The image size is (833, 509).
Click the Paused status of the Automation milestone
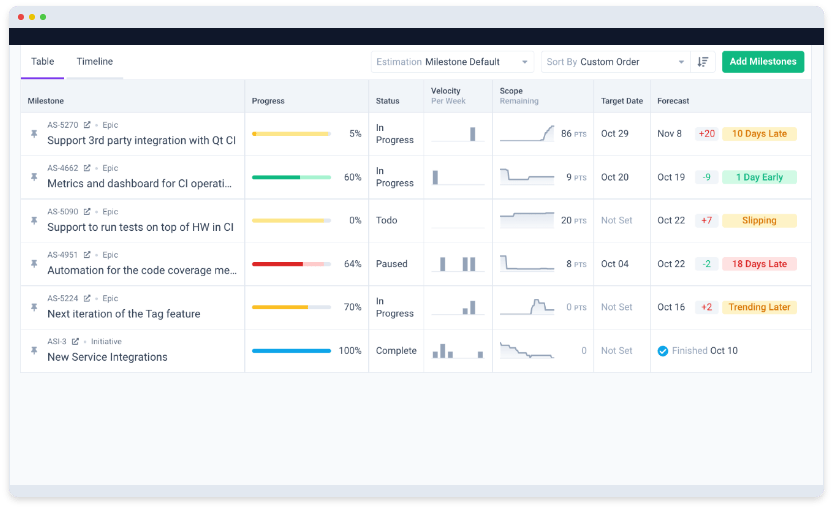point(391,264)
